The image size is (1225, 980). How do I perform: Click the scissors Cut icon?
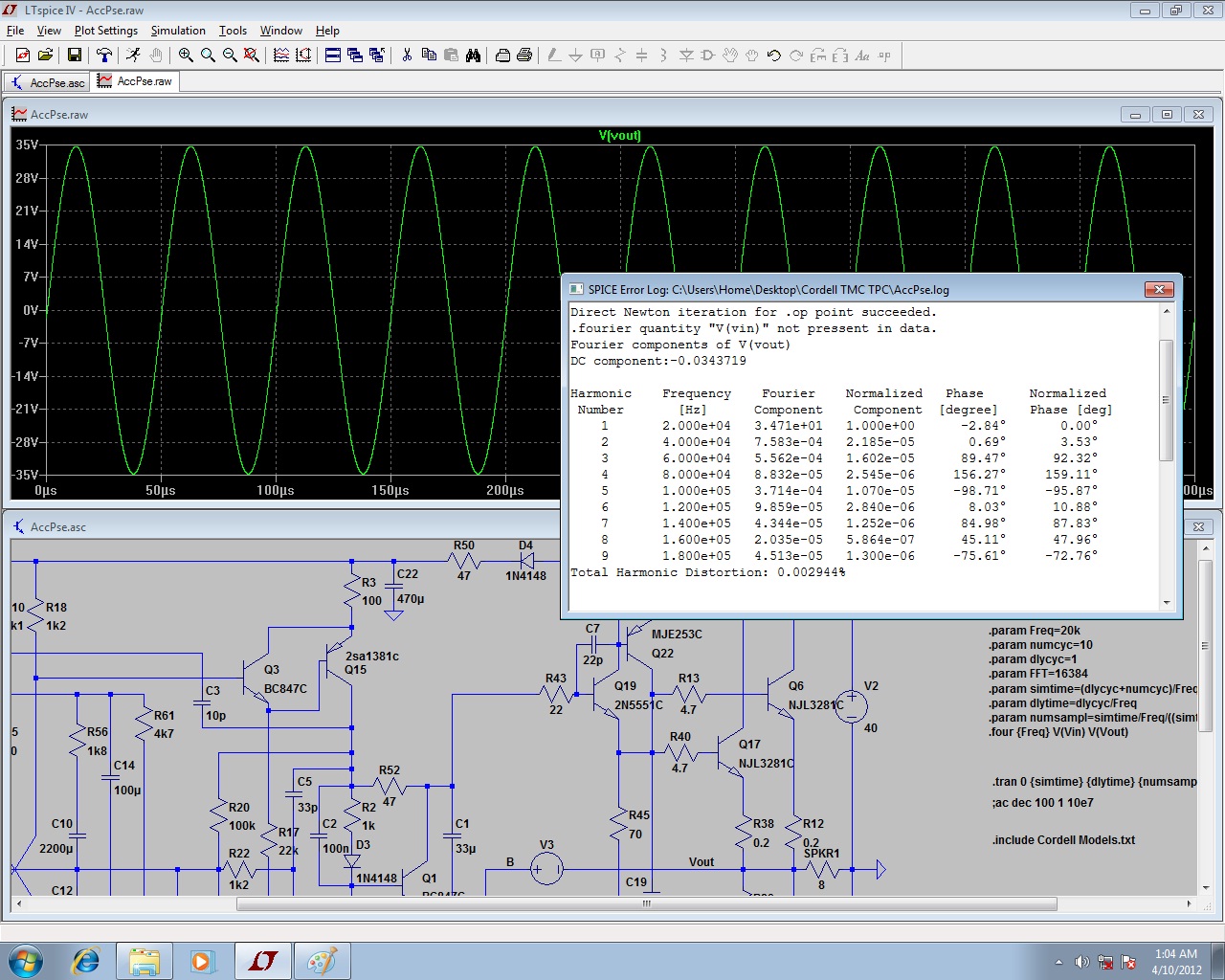click(x=407, y=56)
